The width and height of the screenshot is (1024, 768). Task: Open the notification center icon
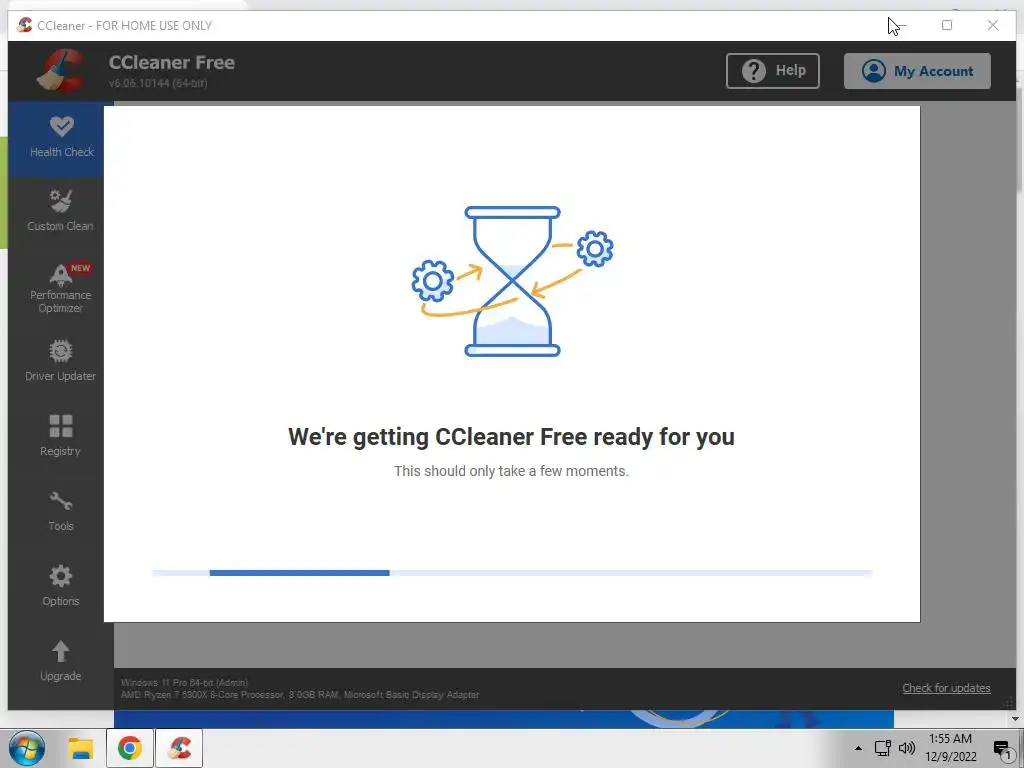1002,749
